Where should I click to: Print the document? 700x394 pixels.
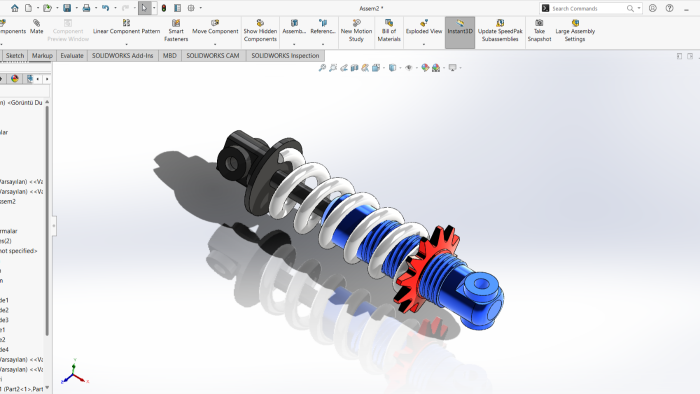click(x=86, y=8)
